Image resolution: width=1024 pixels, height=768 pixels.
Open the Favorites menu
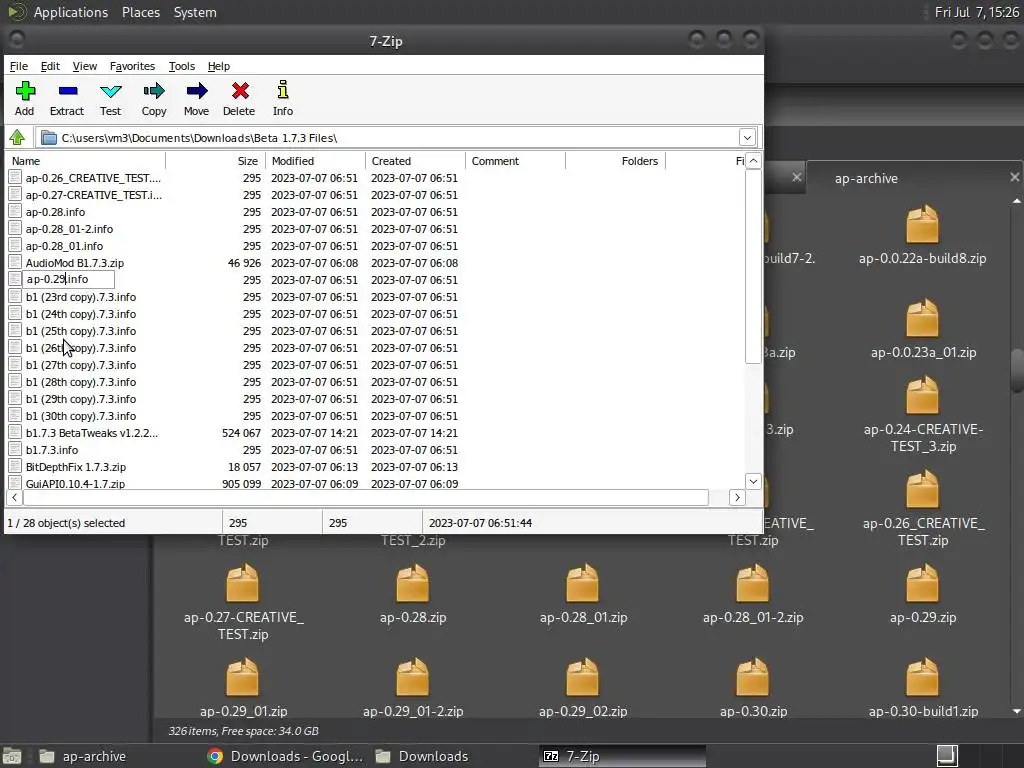(132, 66)
